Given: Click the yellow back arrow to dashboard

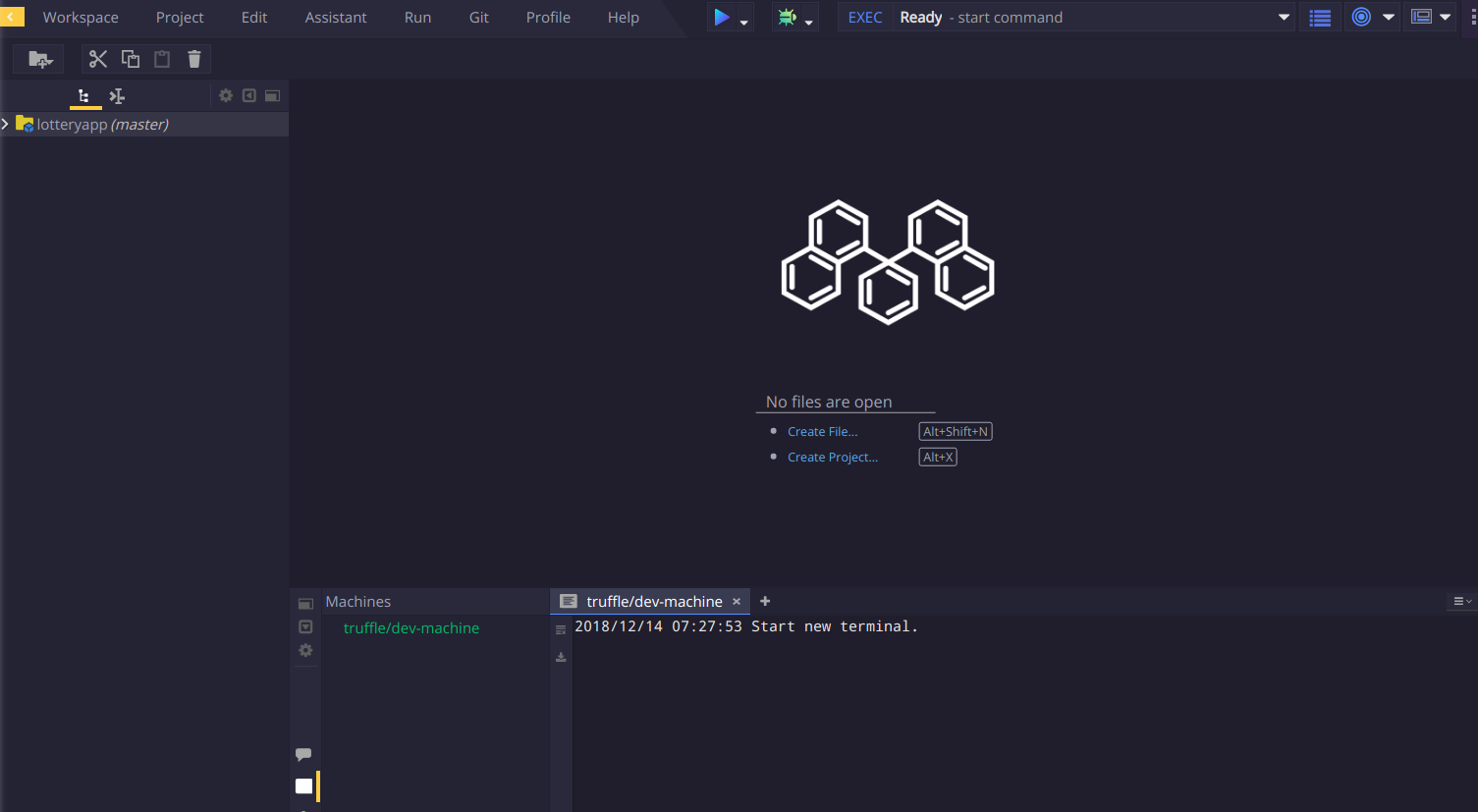Looking at the screenshot, I should (x=12, y=17).
